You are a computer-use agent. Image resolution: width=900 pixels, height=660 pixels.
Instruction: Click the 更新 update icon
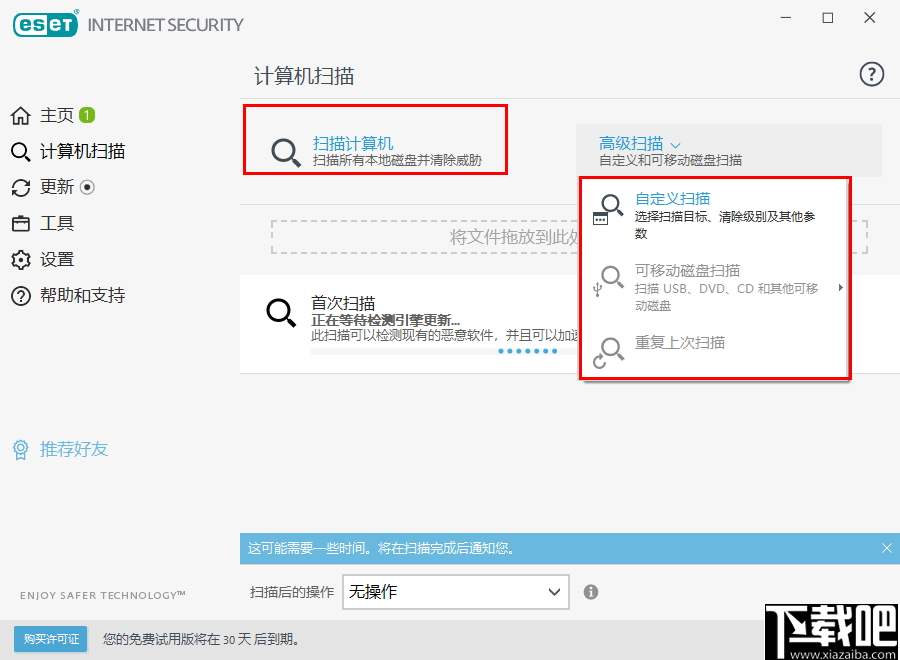(22, 187)
